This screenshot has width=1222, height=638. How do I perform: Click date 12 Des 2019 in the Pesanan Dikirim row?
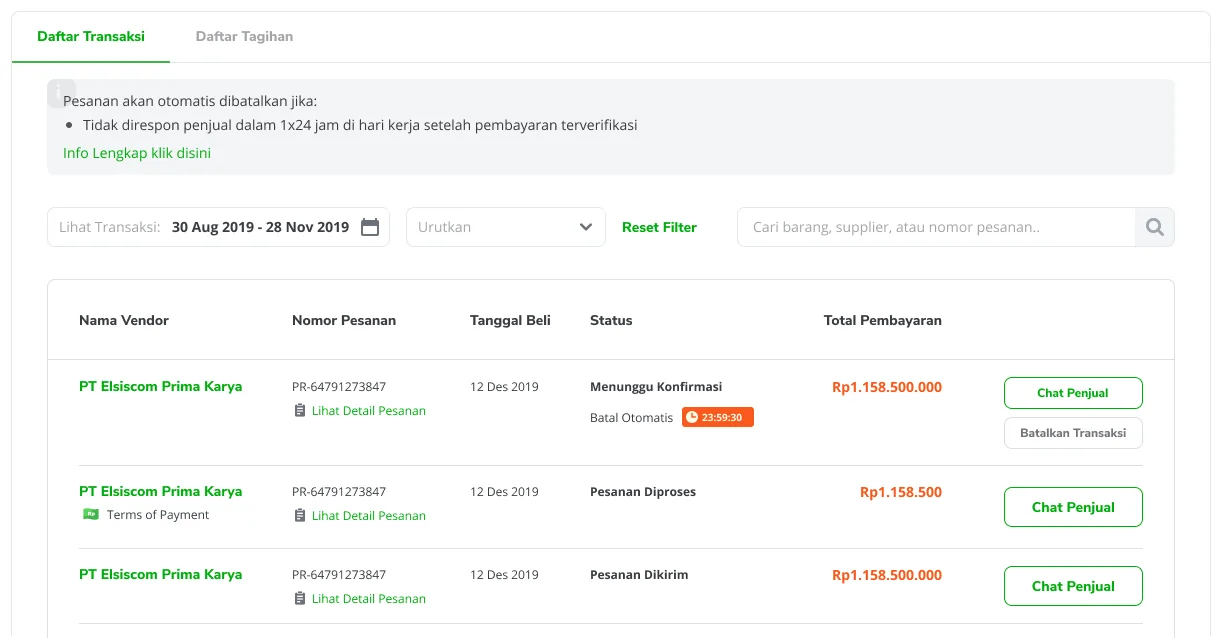pyautogui.click(x=504, y=575)
